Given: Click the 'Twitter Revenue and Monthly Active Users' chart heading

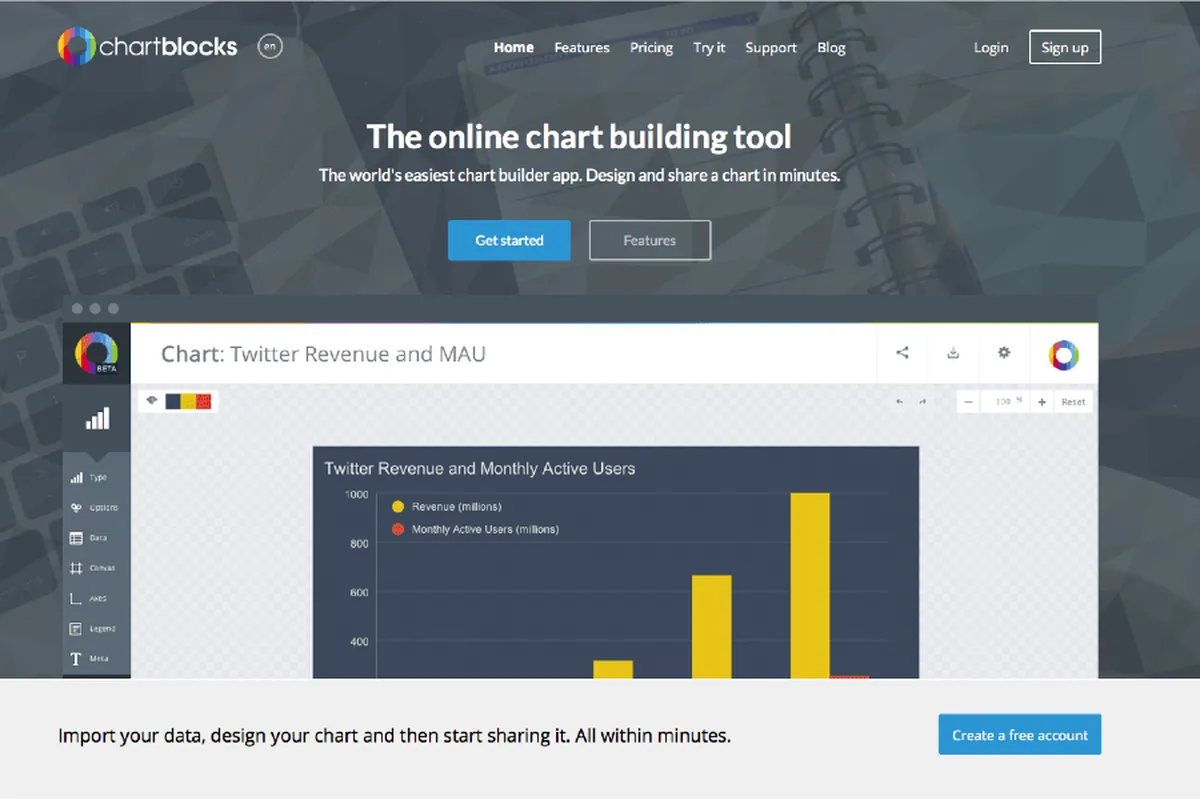Looking at the screenshot, I should click(x=479, y=468).
